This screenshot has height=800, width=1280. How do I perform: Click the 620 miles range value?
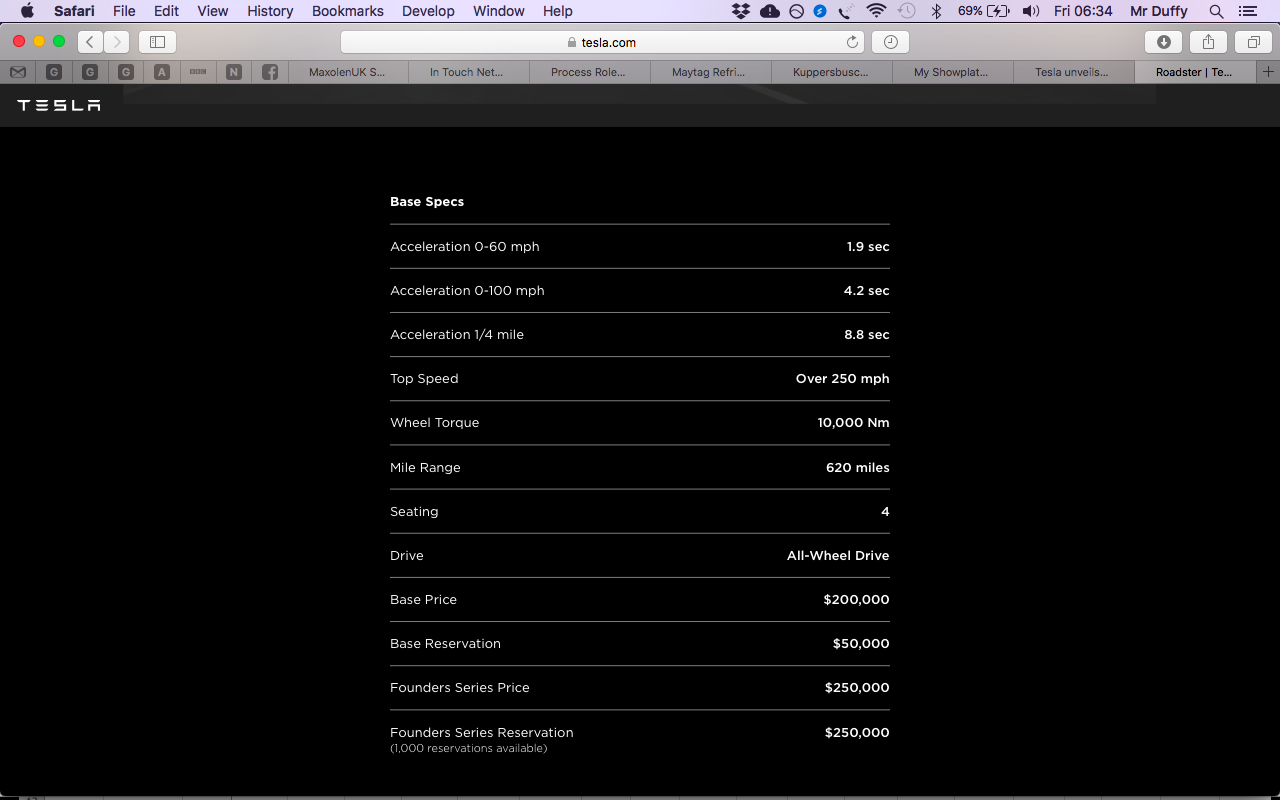858,467
